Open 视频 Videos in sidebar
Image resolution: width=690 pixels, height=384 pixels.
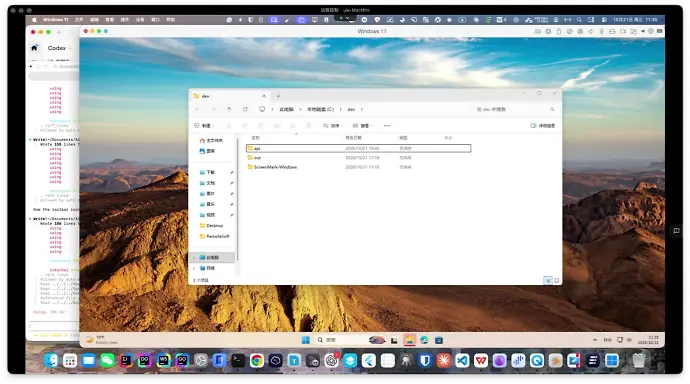click(x=207, y=215)
